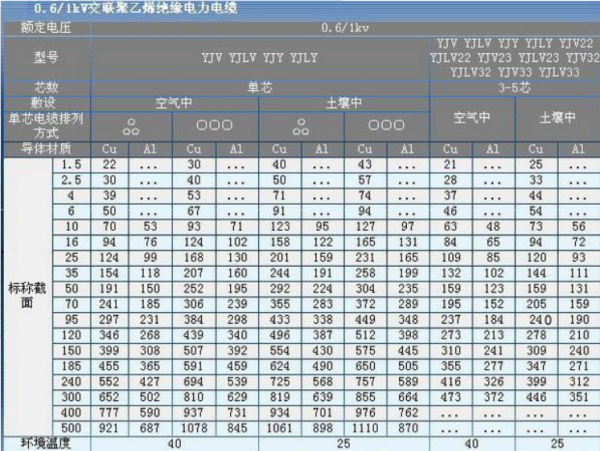Click the 500 cross-section row label
This screenshot has height=451, width=600.
[x=72, y=428]
